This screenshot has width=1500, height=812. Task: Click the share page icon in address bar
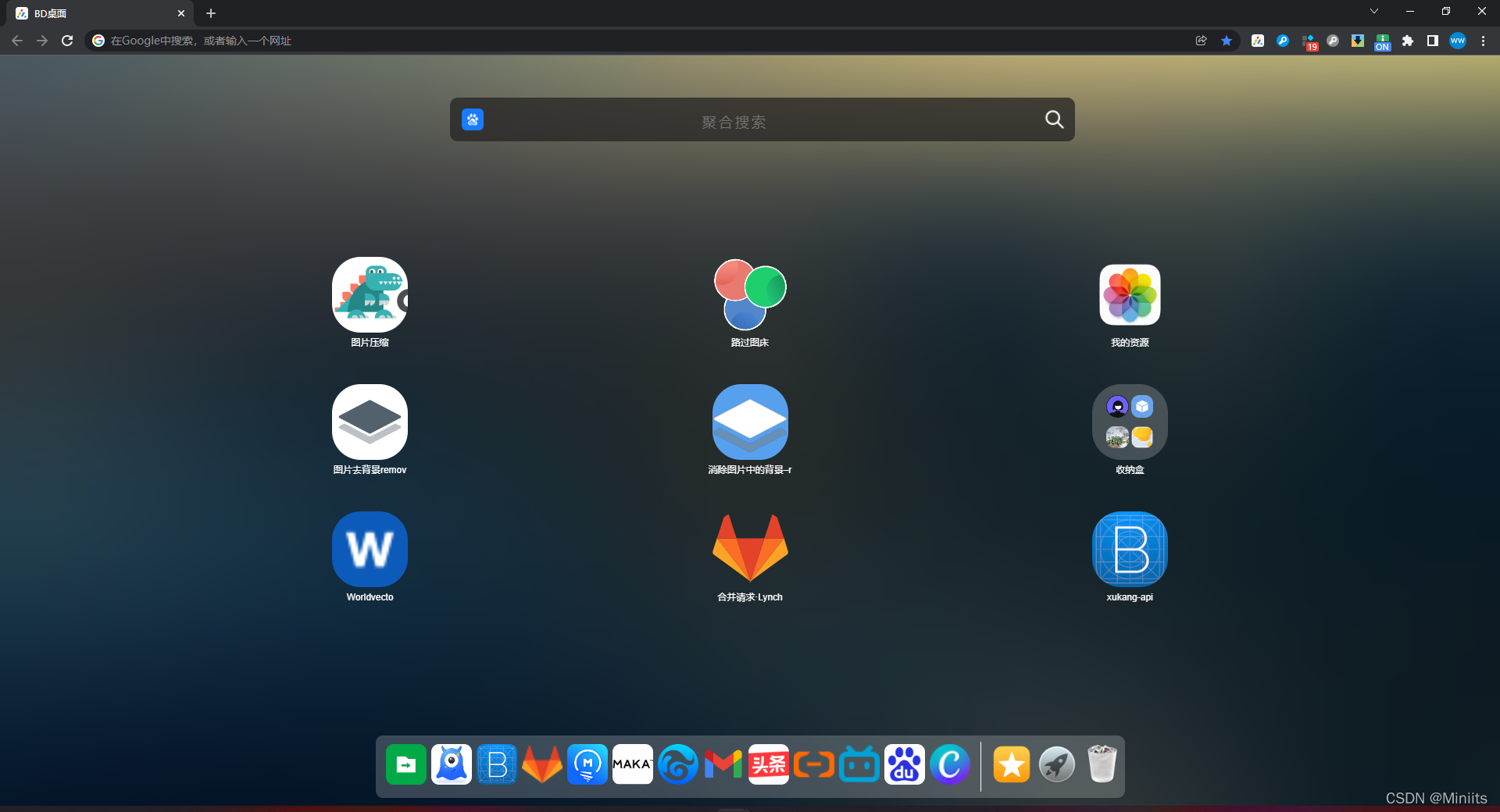[1202, 41]
